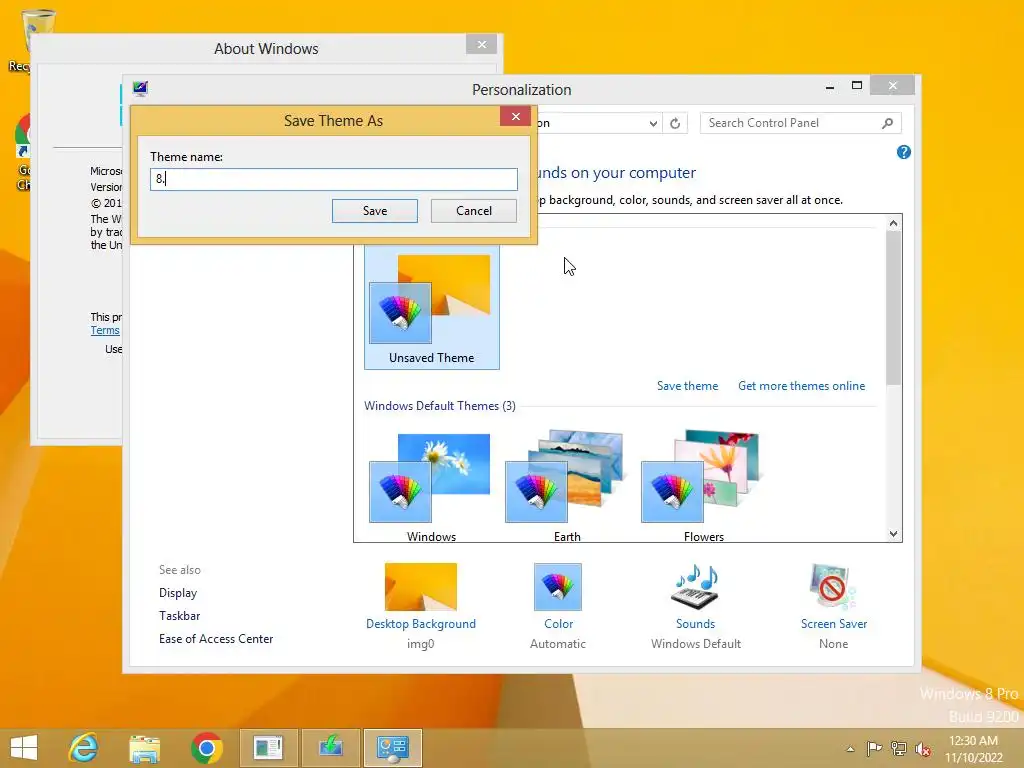Refresh the Control Panel address bar
Viewport: 1024px width, 768px height.
(x=675, y=123)
